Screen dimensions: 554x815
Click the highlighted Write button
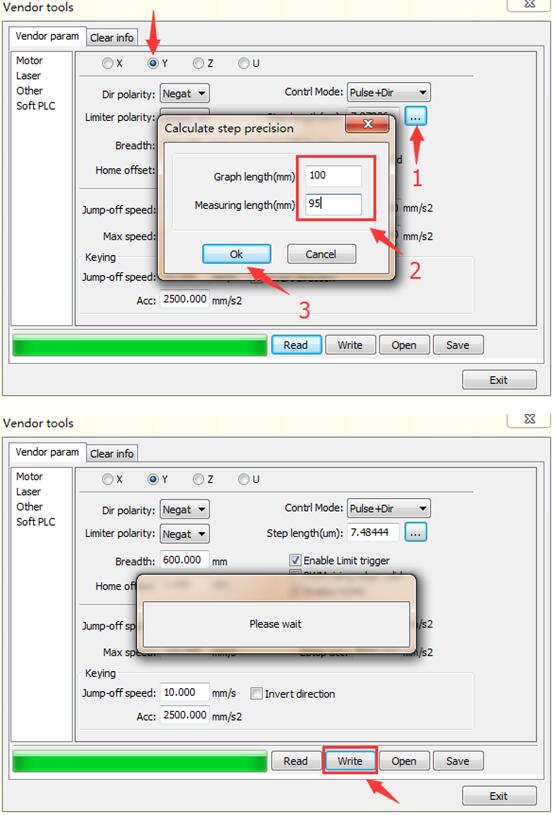pyautogui.click(x=350, y=761)
